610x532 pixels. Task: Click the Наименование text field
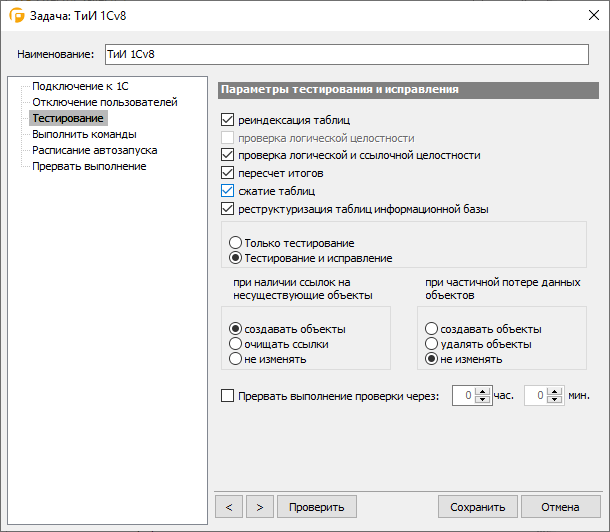pyautogui.click(x=347, y=54)
